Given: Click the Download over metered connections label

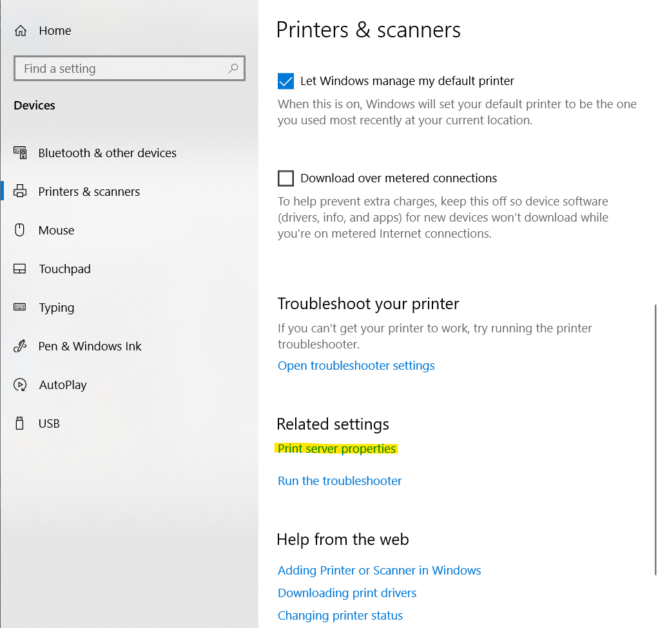Looking at the screenshot, I should click(x=399, y=178).
